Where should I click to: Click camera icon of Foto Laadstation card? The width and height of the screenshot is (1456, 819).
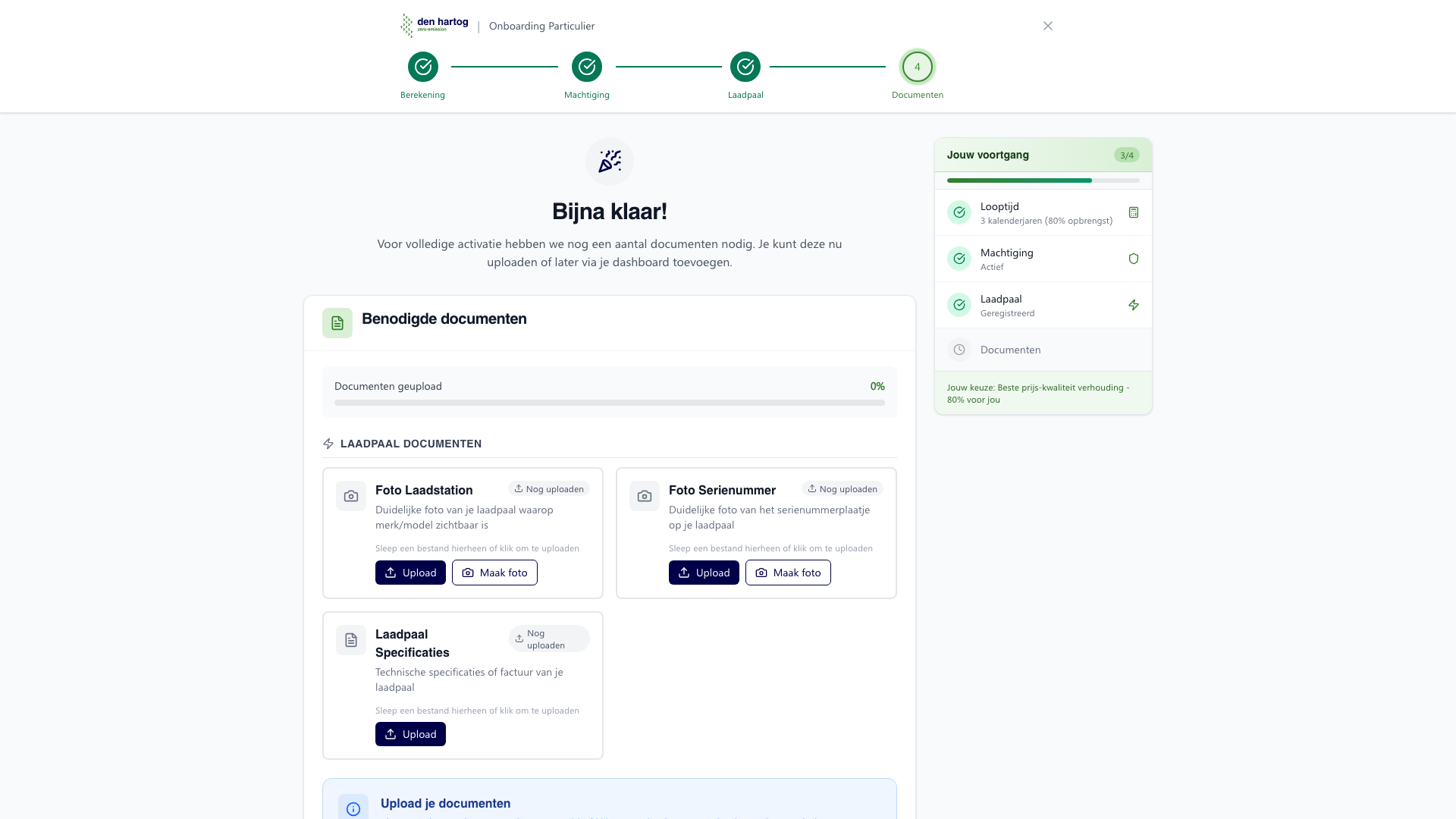(351, 496)
